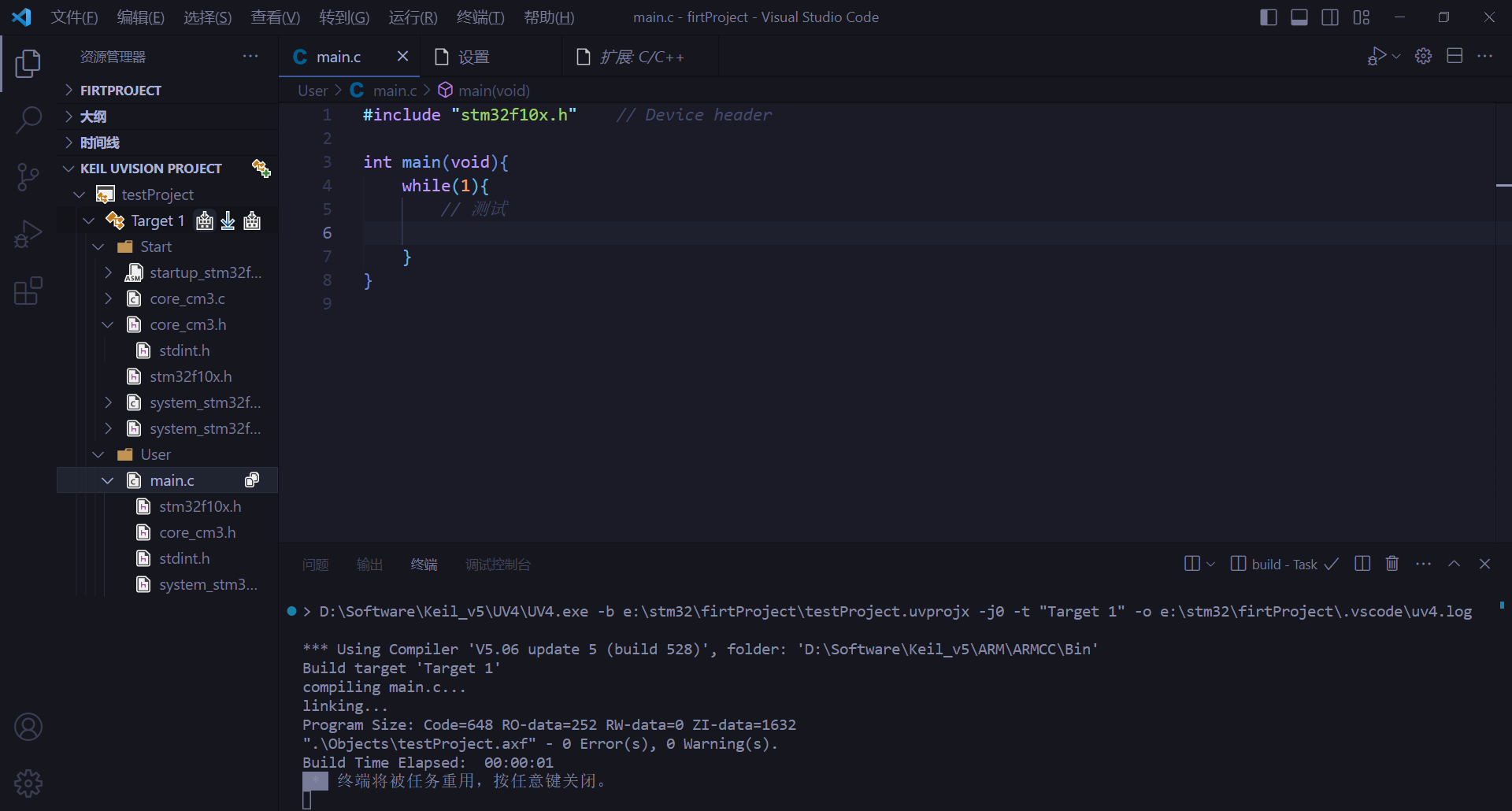Open the run button dropdown chevron
The image size is (1512, 811).
[1395, 56]
